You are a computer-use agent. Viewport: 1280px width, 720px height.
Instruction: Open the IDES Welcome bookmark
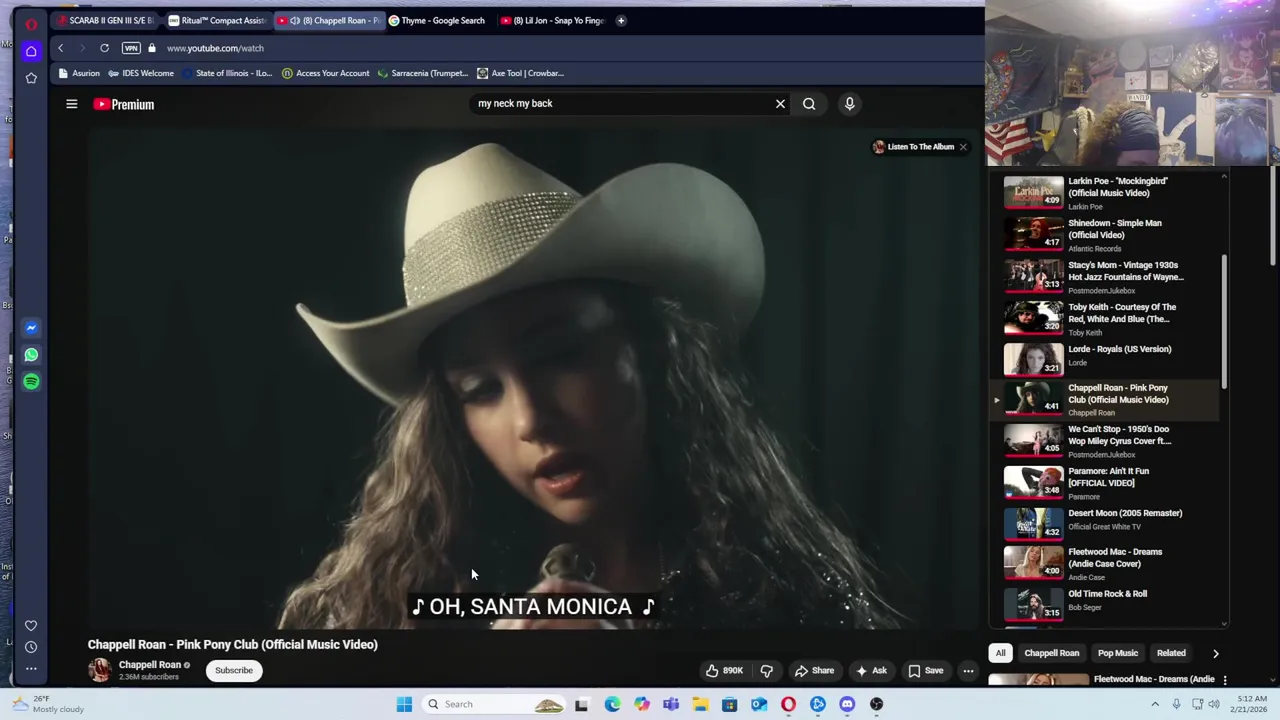[141, 73]
